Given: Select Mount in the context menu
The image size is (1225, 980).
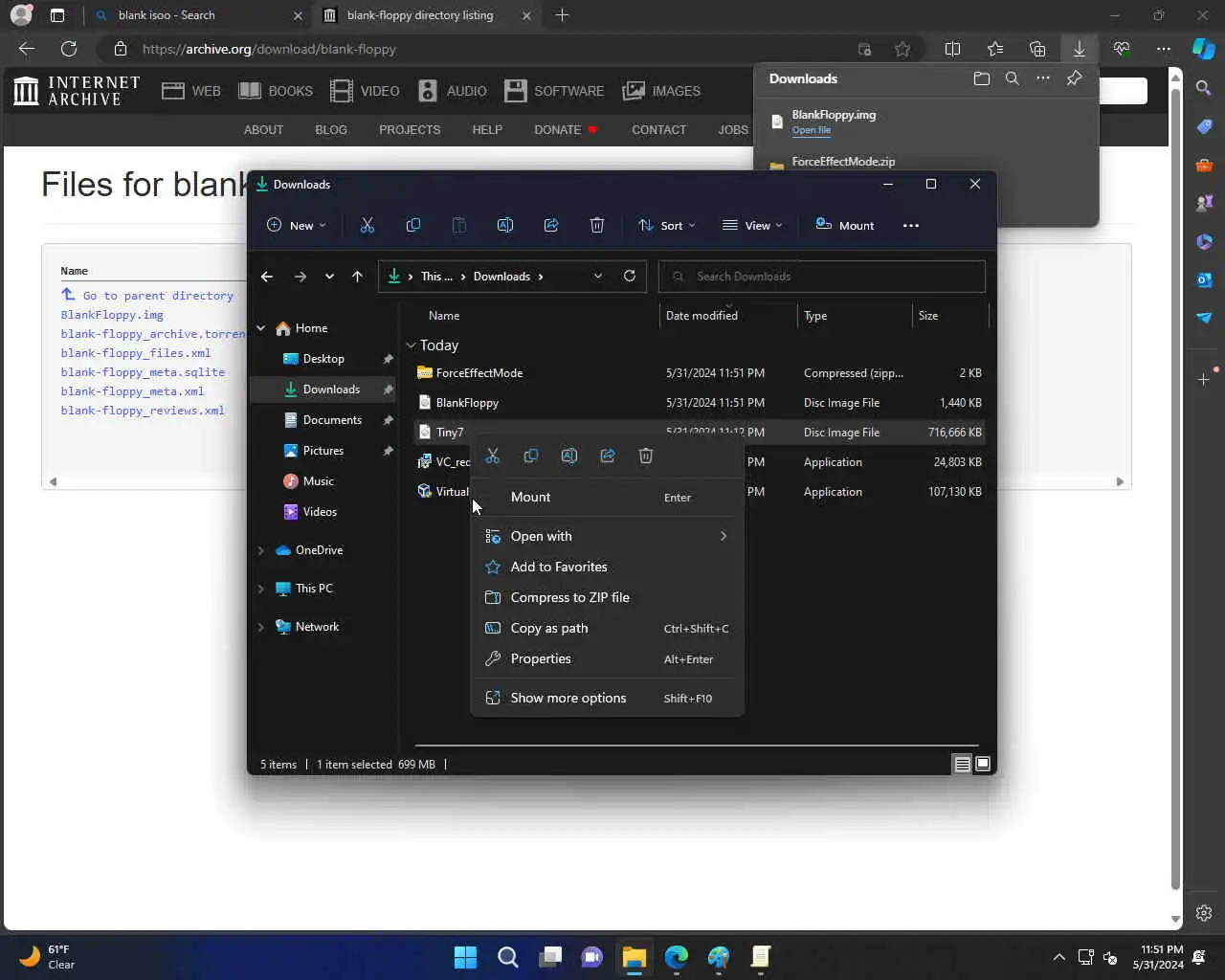Looking at the screenshot, I should (607, 497).
